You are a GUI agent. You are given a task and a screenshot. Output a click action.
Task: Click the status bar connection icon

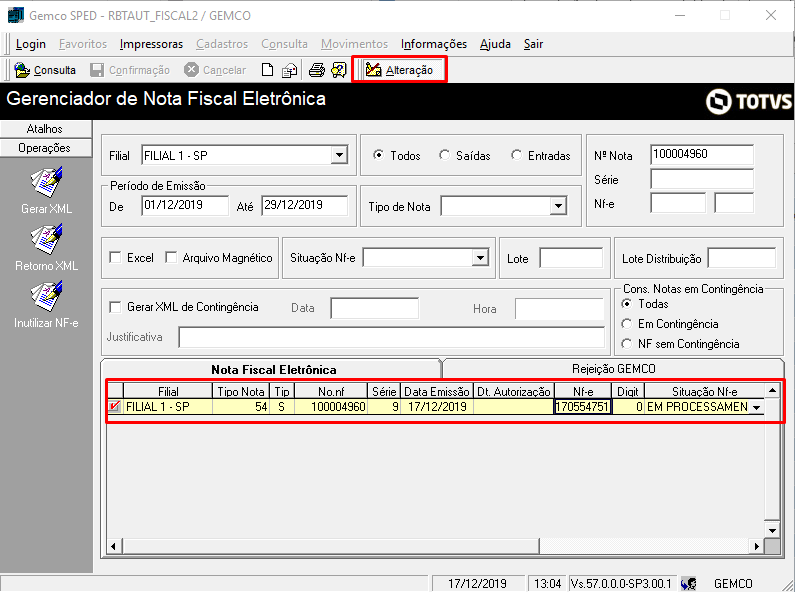coord(689,584)
